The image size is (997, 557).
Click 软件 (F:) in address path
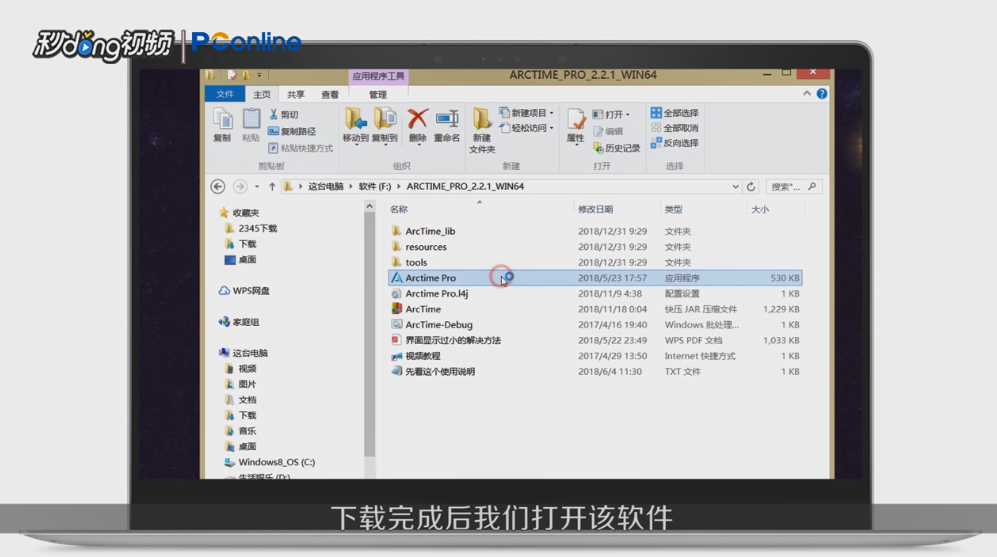pyautogui.click(x=375, y=186)
